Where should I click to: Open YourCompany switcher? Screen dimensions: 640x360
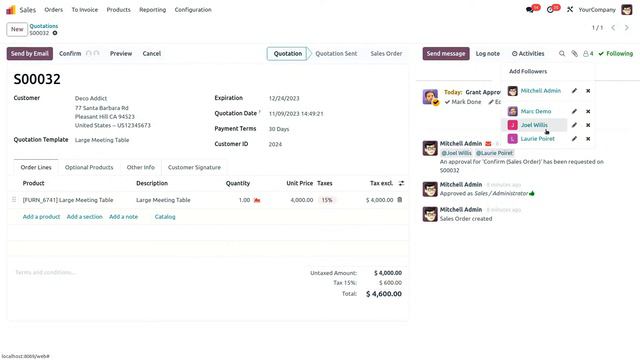597,9
